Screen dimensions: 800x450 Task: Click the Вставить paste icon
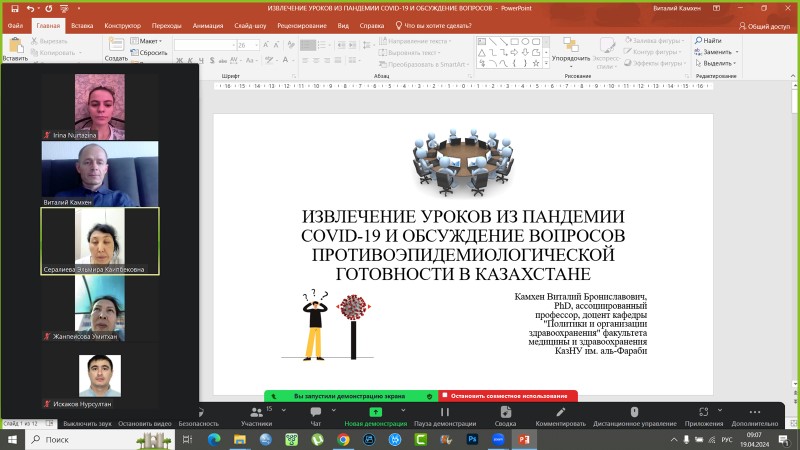[15, 49]
